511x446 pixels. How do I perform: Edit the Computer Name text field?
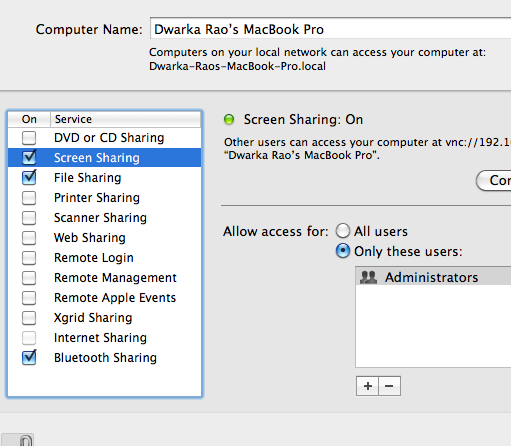330,29
